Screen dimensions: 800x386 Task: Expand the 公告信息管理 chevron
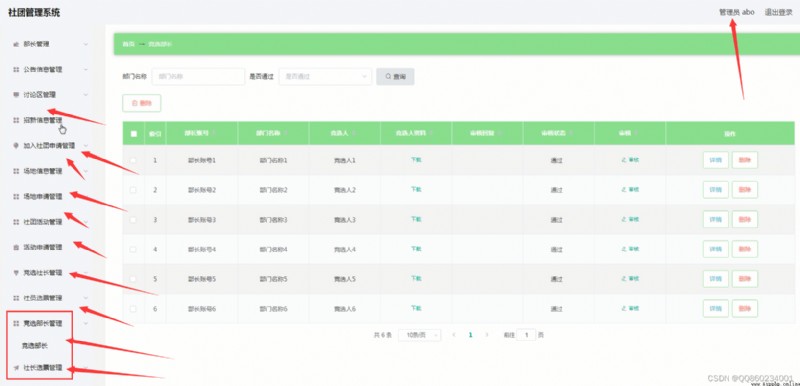pos(86,69)
